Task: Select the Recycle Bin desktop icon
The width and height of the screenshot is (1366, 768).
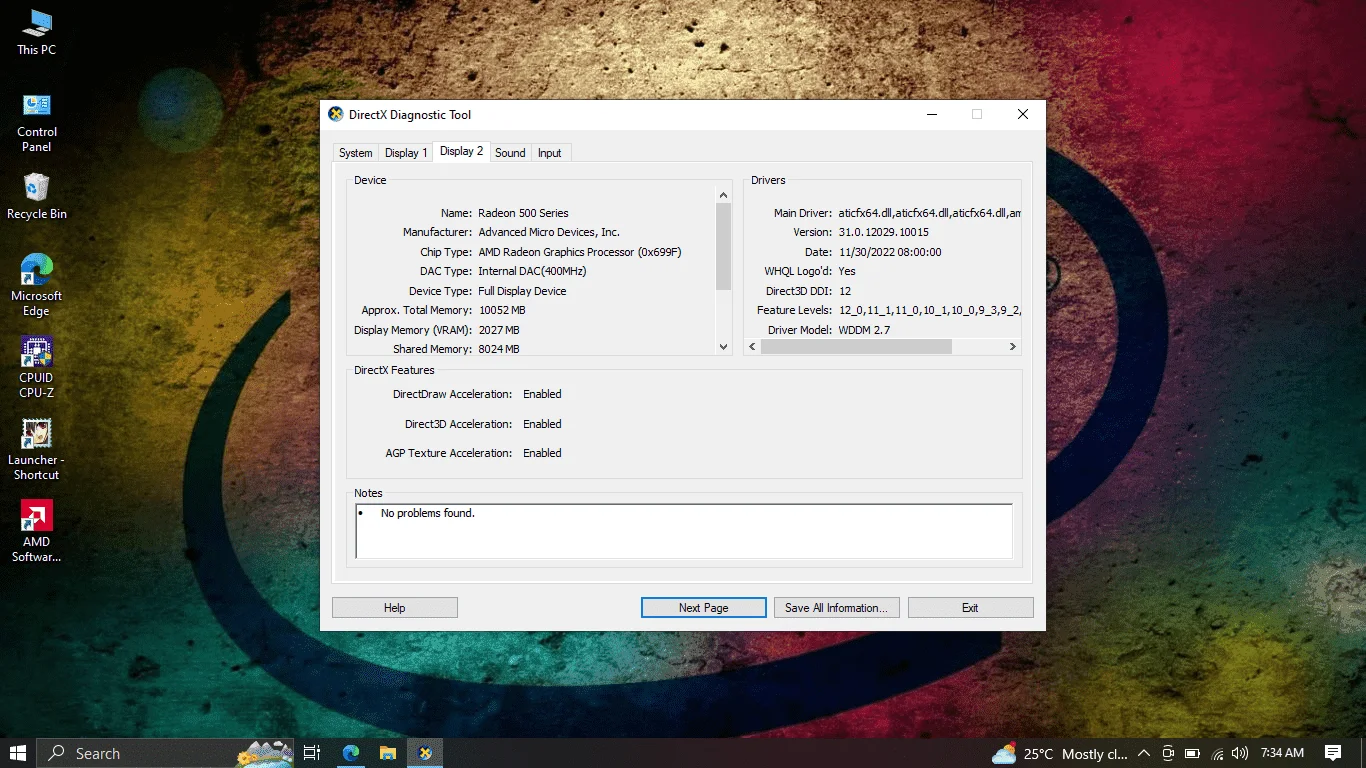Action: [37, 196]
